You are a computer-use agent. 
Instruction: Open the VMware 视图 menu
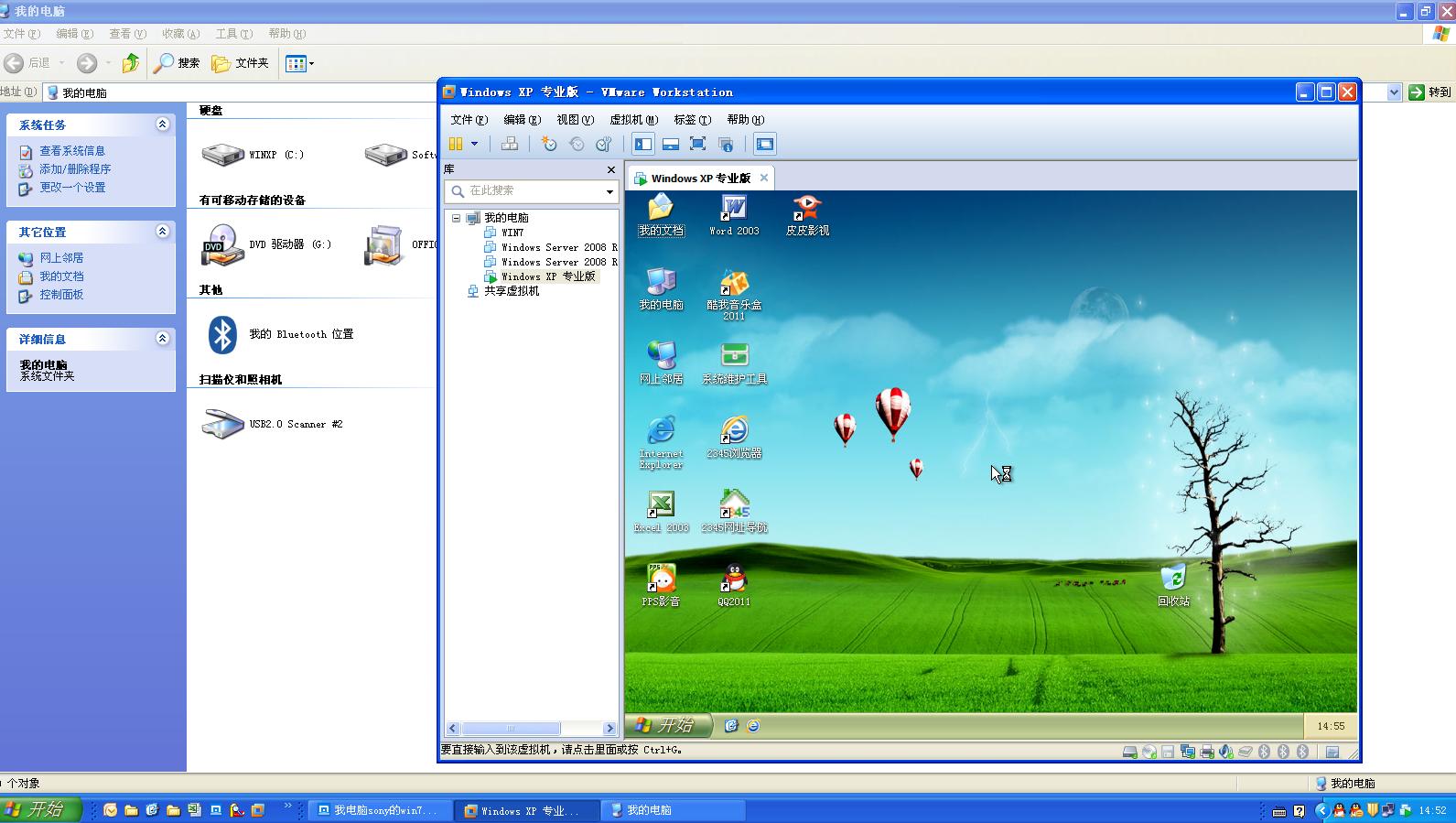tap(575, 119)
